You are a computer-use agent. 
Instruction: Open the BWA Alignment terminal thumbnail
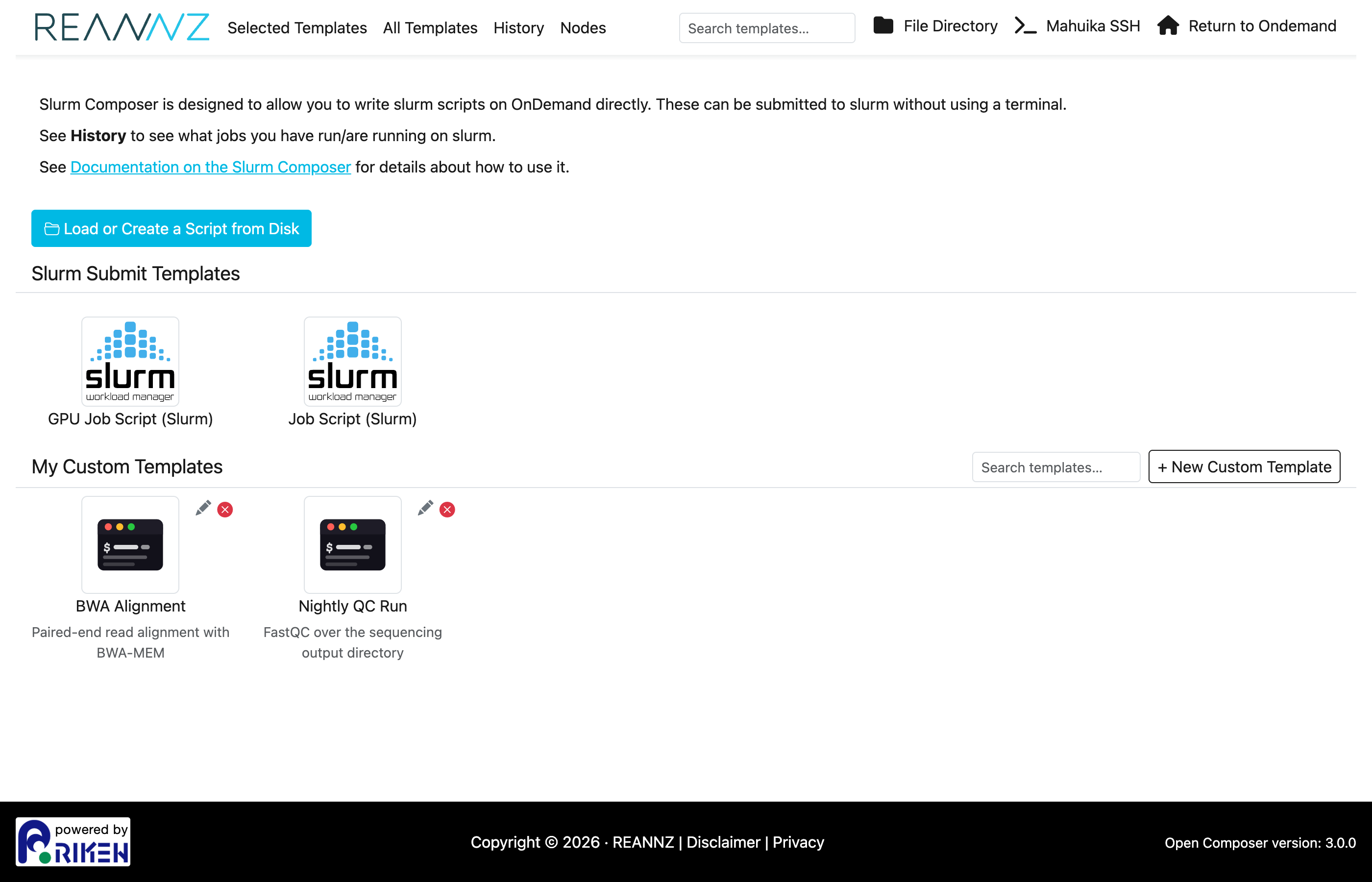point(130,545)
